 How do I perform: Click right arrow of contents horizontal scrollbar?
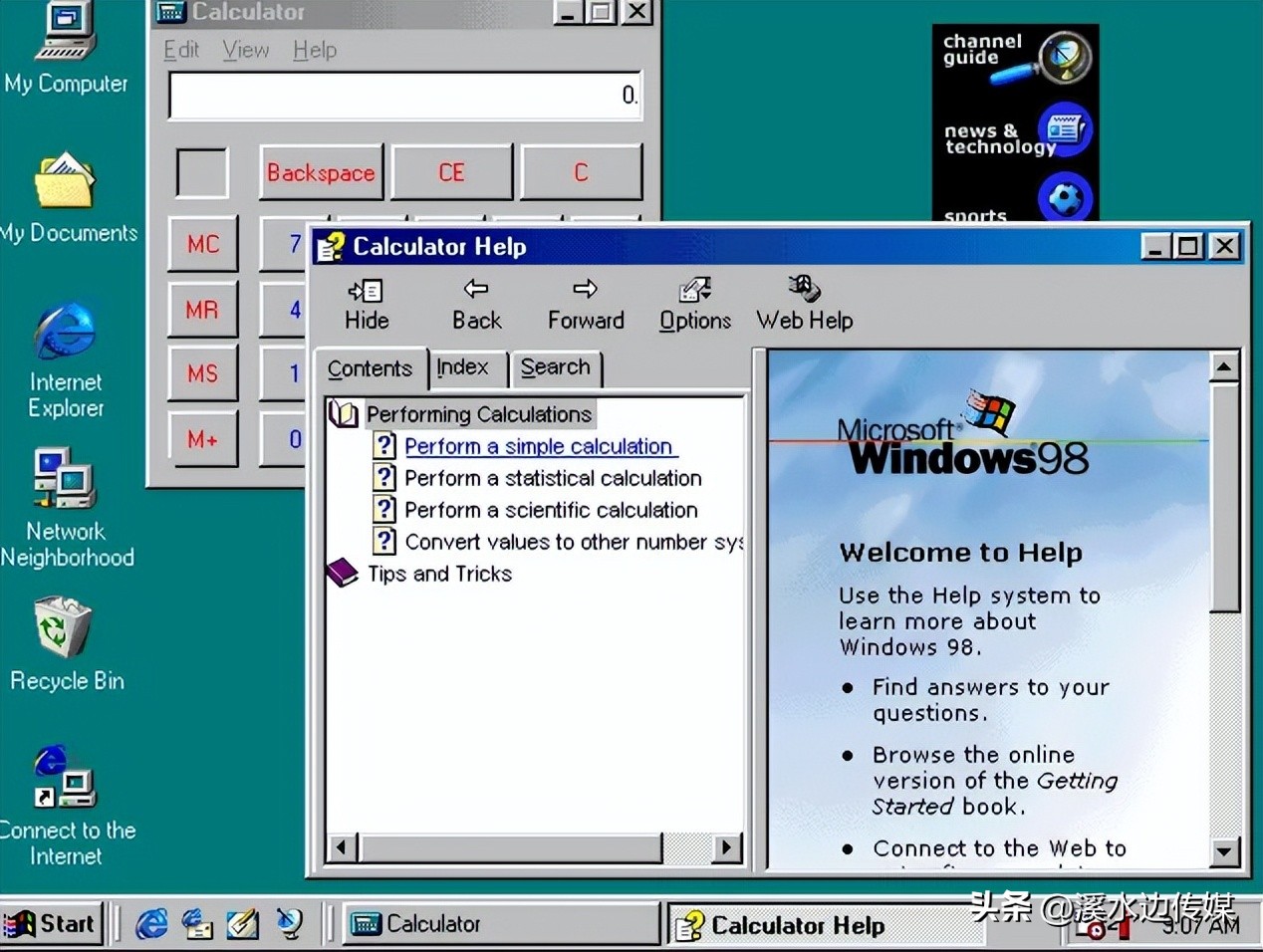tap(727, 848)
